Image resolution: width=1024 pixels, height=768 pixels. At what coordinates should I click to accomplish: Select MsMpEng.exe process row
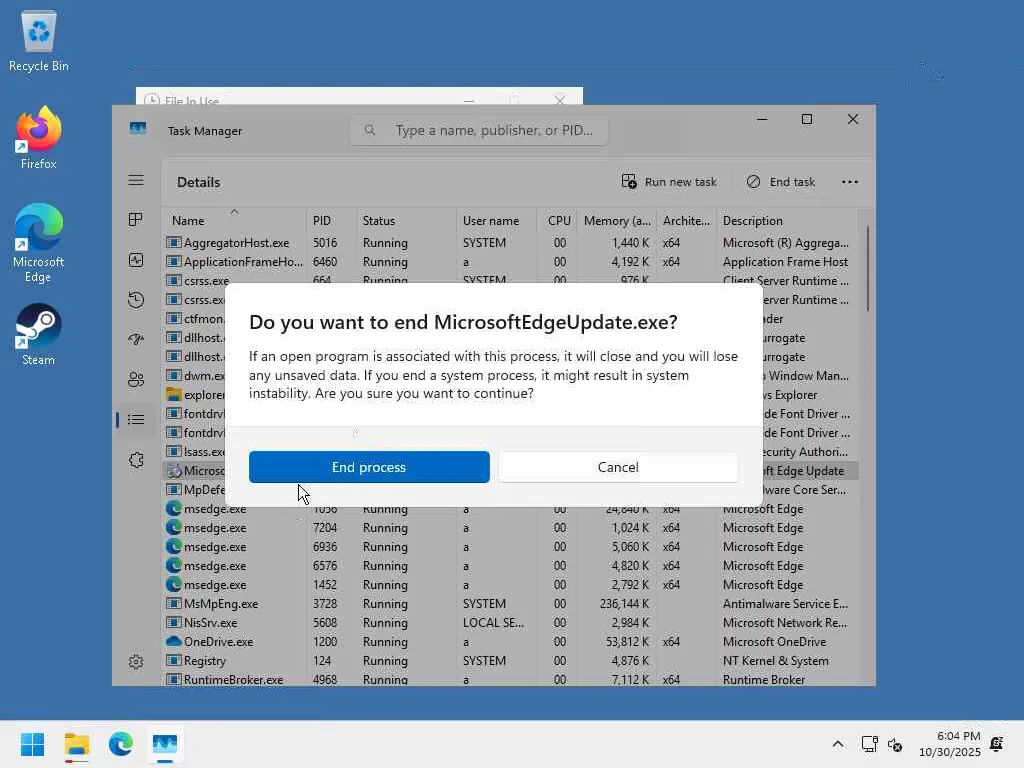[x=511, y=604]
